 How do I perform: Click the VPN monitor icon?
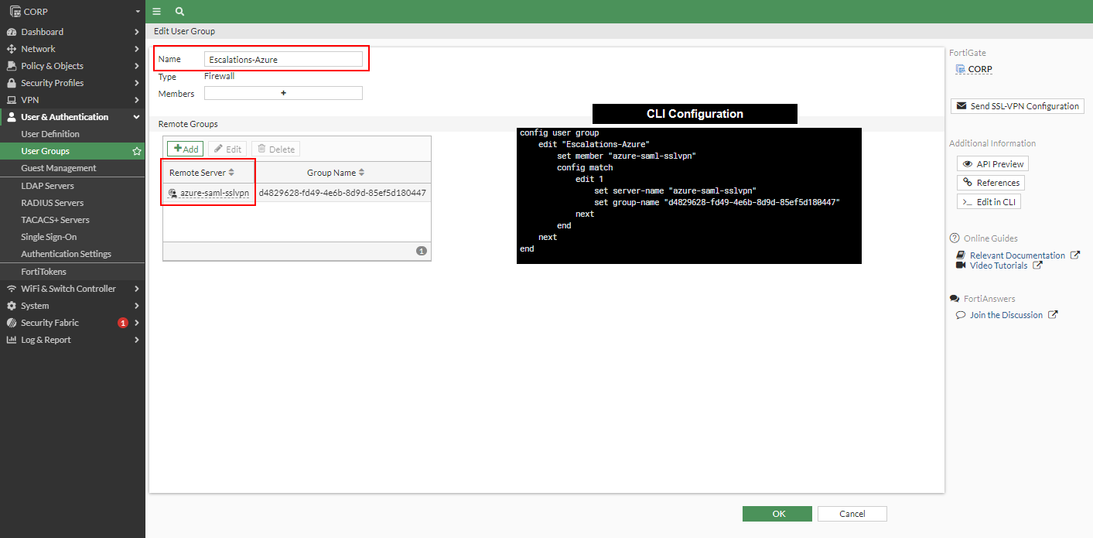(11, 100)
